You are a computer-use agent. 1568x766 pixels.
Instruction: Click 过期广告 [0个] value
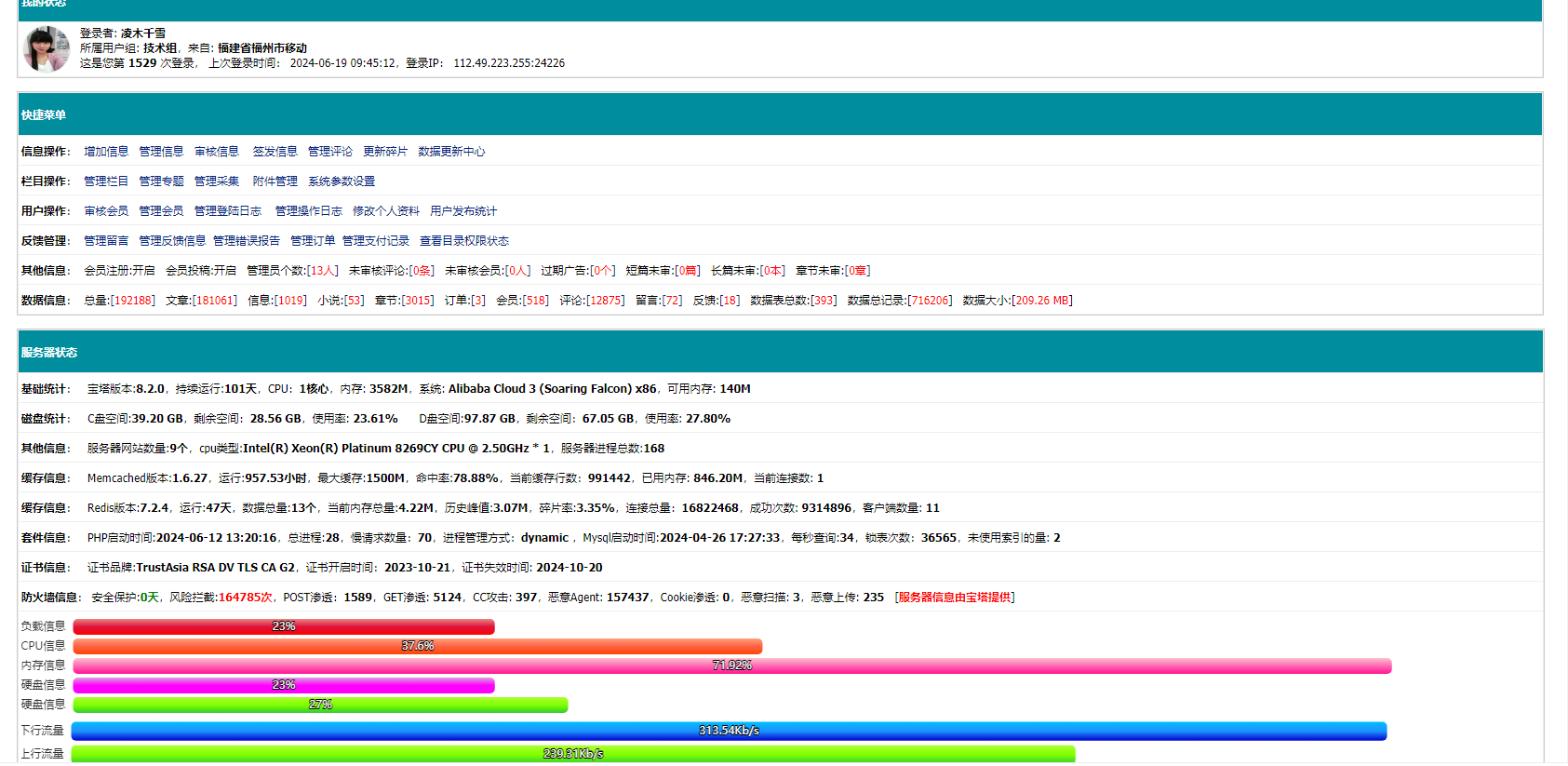pyautogui.click(x=602, y=271)
